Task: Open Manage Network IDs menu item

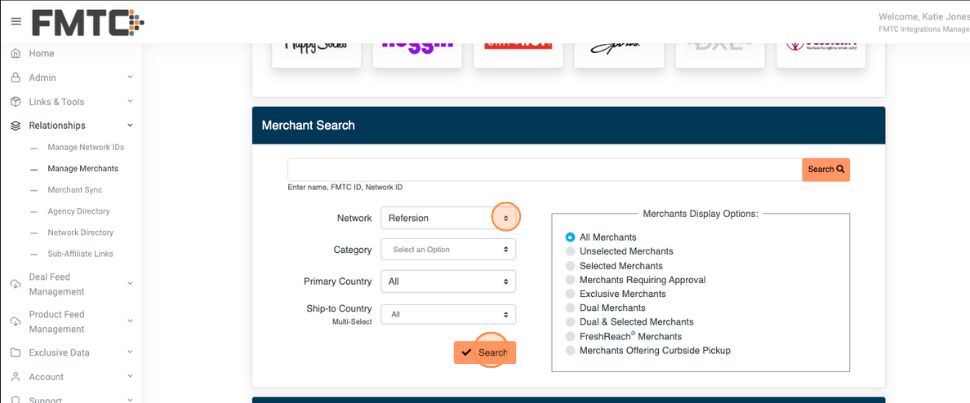Action: pyautogui.click(x=85, y=147)
